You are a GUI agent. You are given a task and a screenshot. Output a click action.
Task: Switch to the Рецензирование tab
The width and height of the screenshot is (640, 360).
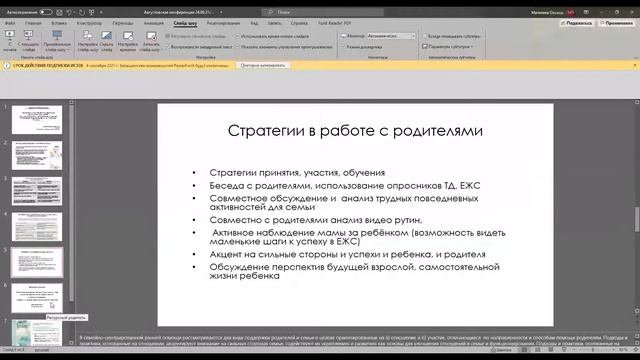[x=223, y=23]
